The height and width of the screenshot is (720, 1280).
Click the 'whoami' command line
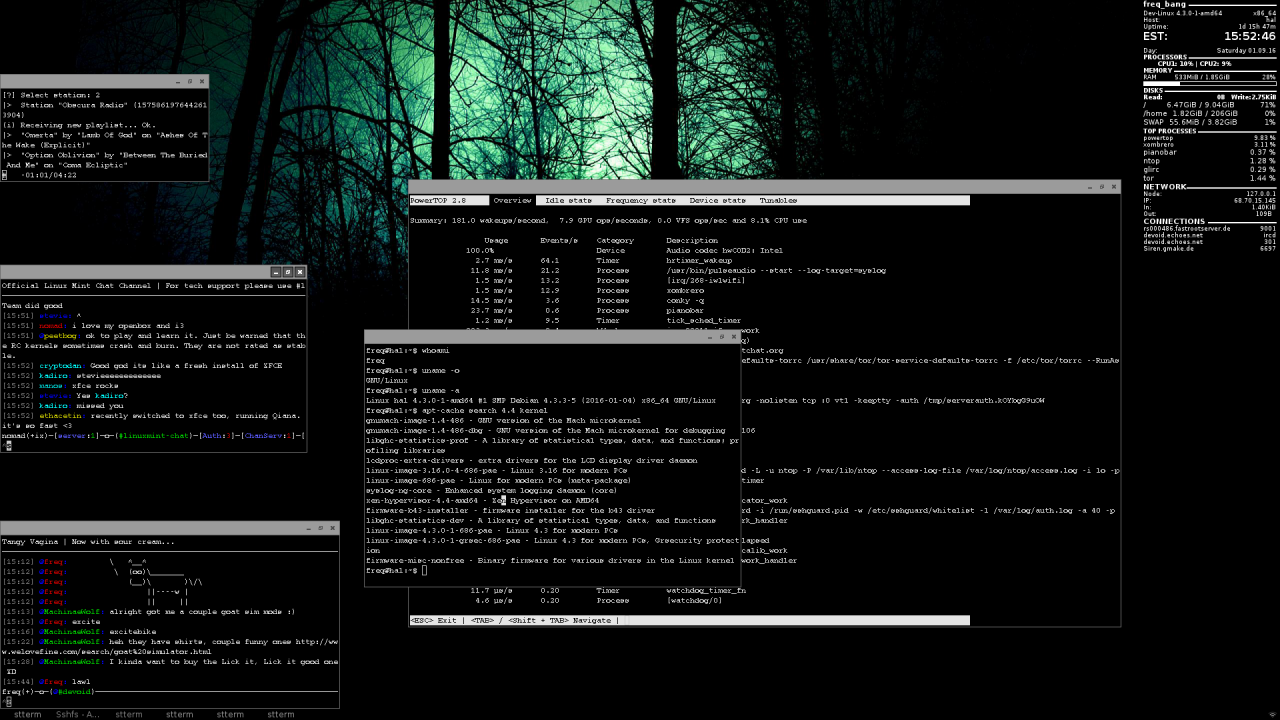408,351
